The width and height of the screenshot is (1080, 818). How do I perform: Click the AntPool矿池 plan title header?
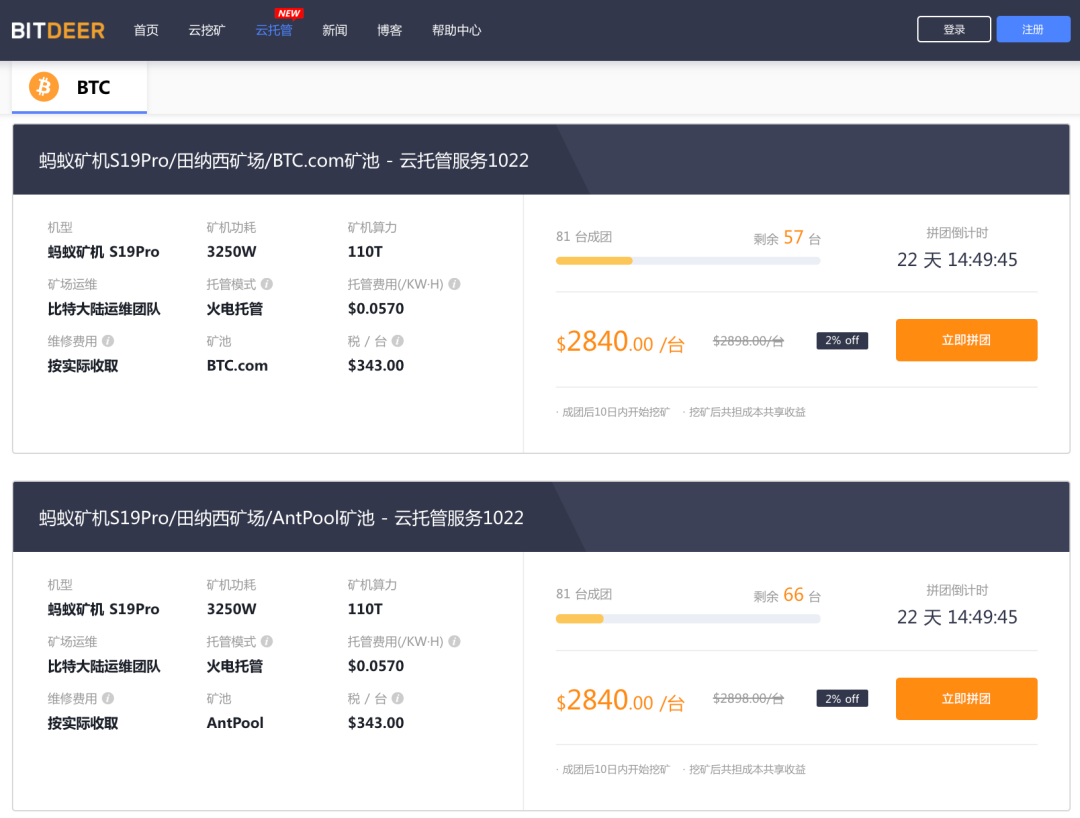[x=281, y=518]
